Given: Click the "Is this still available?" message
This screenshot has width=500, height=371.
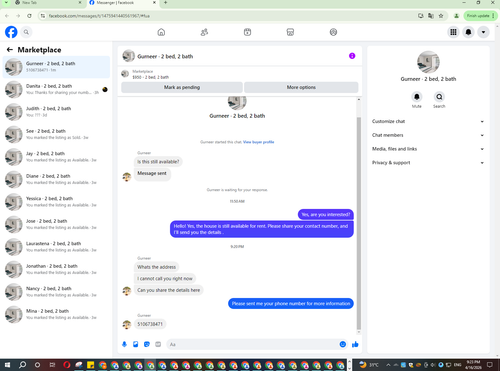Looking at the screenshot, I should coord(158,162).
